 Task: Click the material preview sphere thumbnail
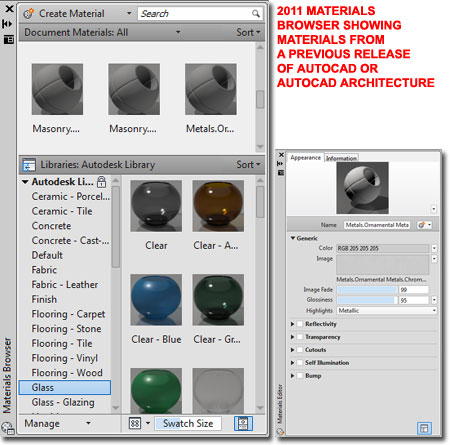pos(362,188)
